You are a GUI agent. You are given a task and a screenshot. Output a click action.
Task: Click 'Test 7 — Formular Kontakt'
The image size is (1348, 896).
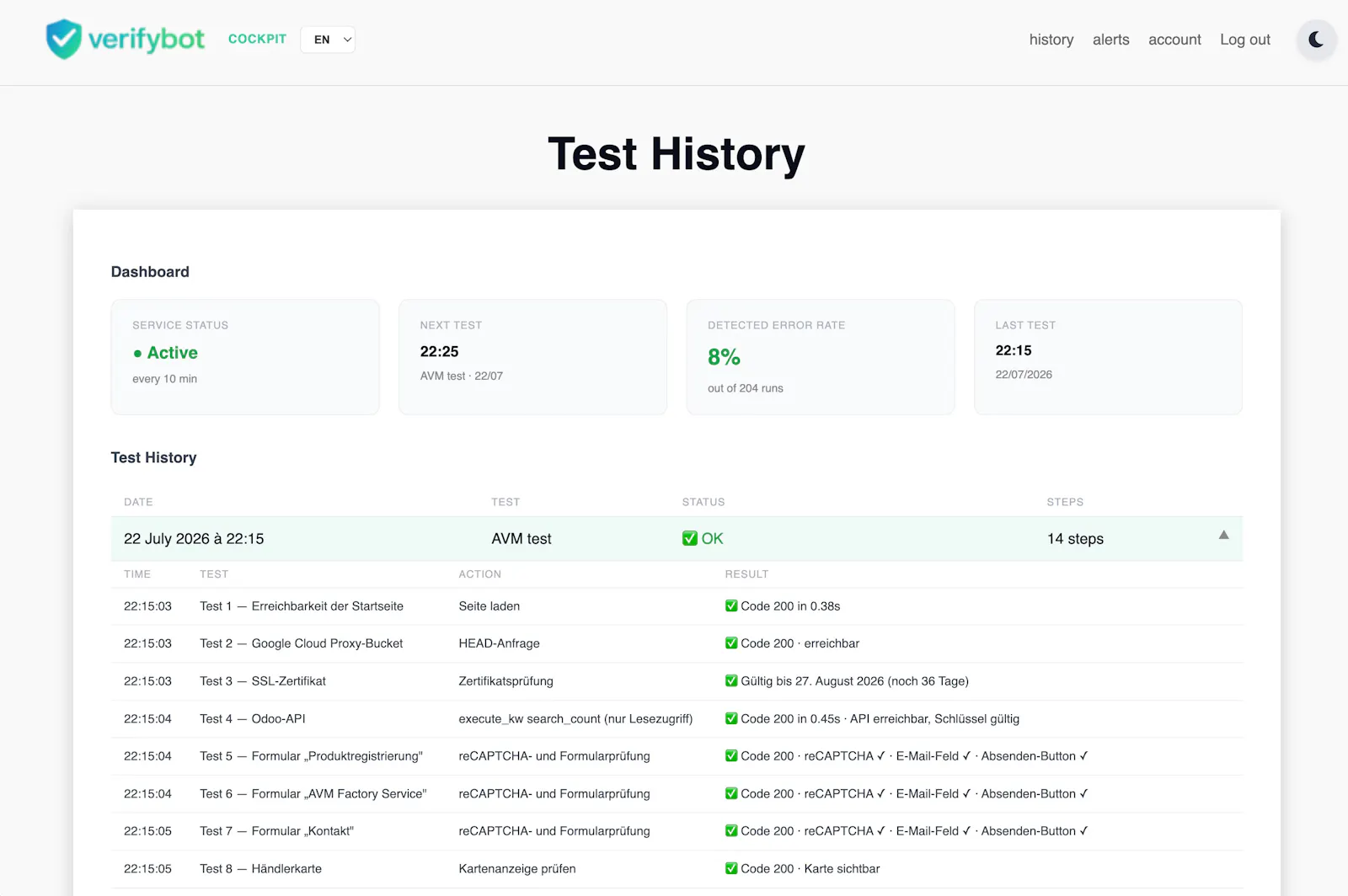pyautogui.click(x=276, y=831)
